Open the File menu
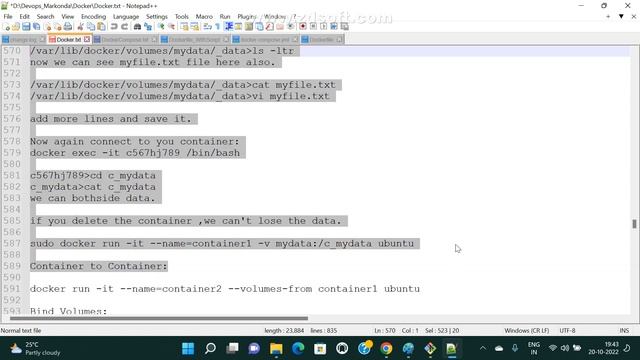Viewport: 640px width, 360px height. (x=8, y=16)
